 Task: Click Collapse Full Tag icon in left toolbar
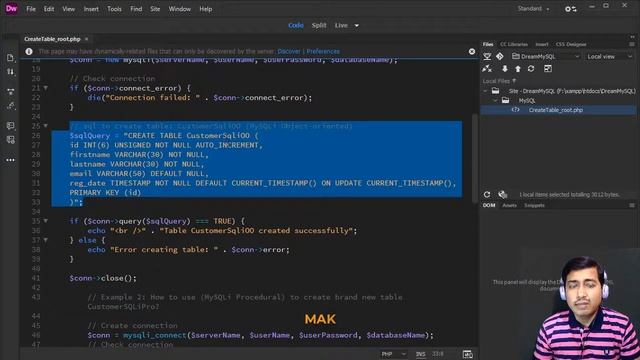(x=10, y=91)
